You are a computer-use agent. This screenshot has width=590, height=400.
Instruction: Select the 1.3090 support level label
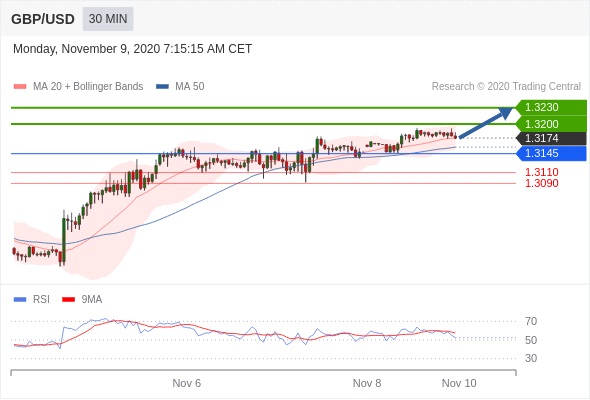coord(541,183)
